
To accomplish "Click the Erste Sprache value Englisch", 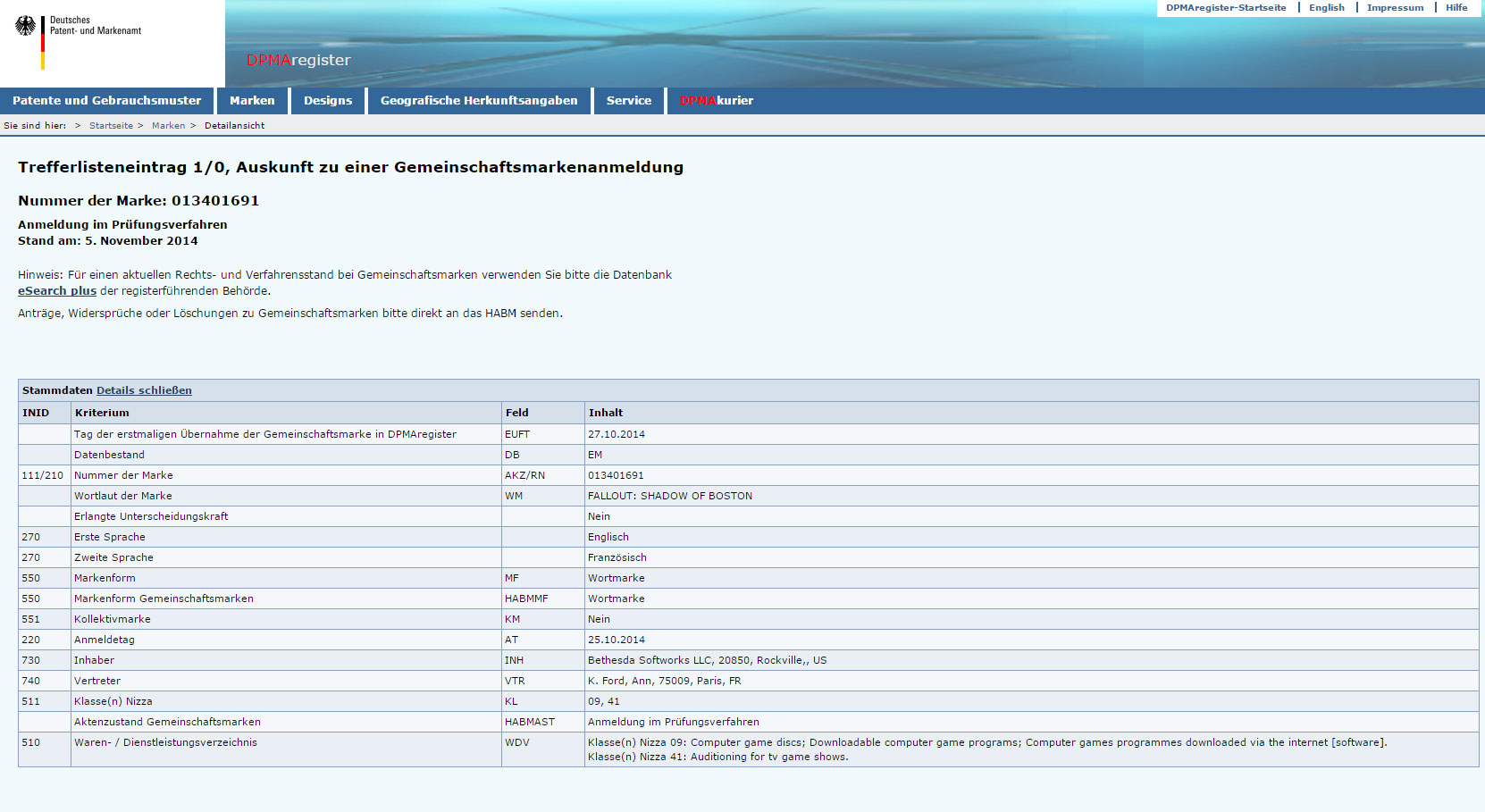I will pyautogui.click(x=608, y=537).
